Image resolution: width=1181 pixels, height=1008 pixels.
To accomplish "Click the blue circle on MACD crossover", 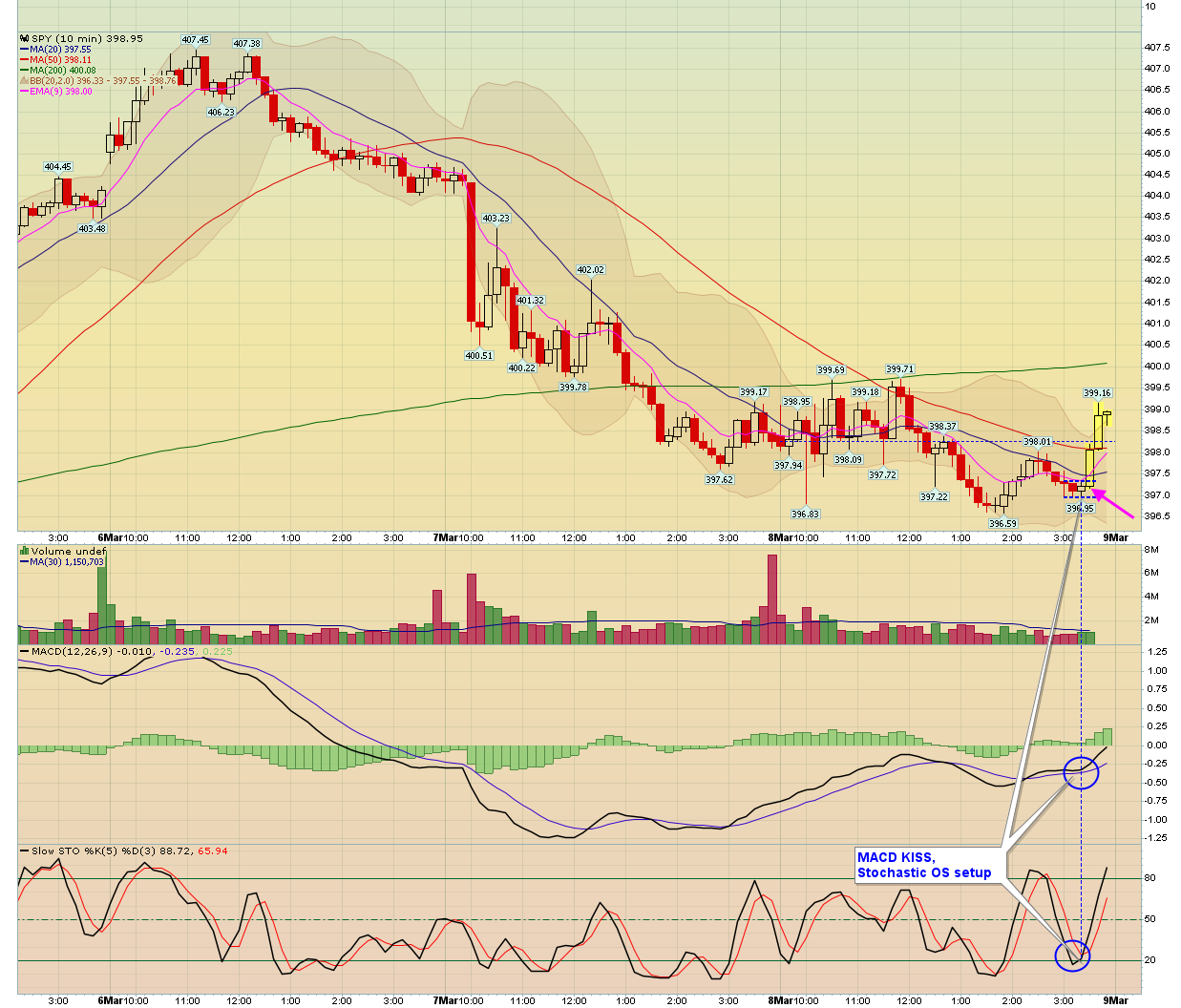I will coord(1082,771).
